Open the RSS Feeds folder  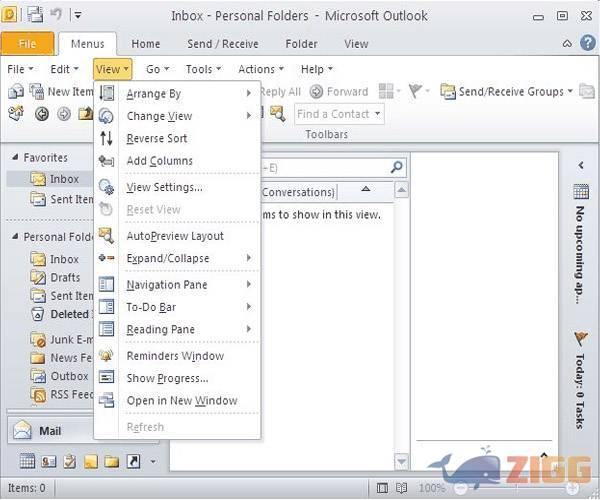tap(61, 394)
